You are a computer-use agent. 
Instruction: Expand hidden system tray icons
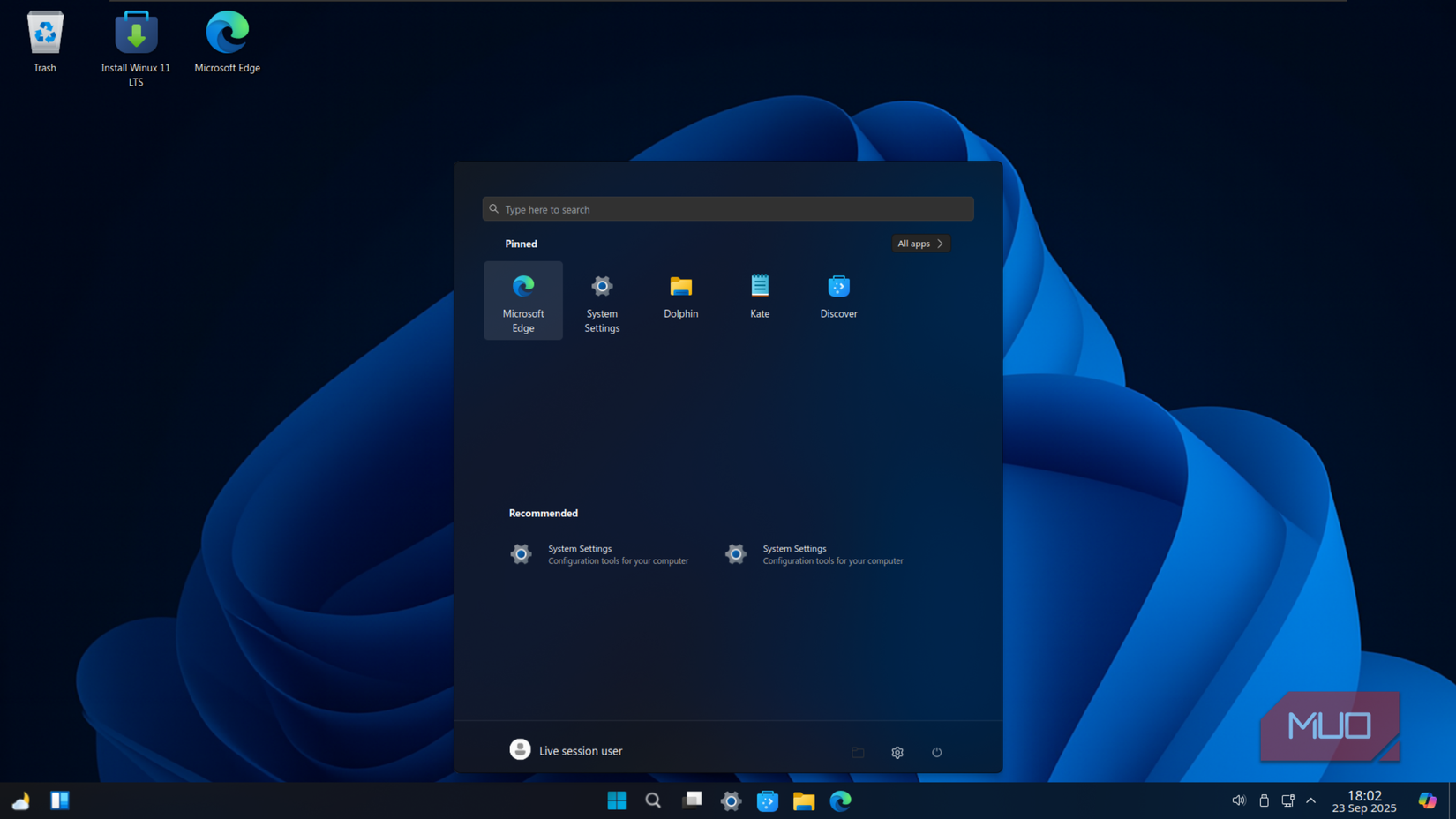(x=1310, y=800)
